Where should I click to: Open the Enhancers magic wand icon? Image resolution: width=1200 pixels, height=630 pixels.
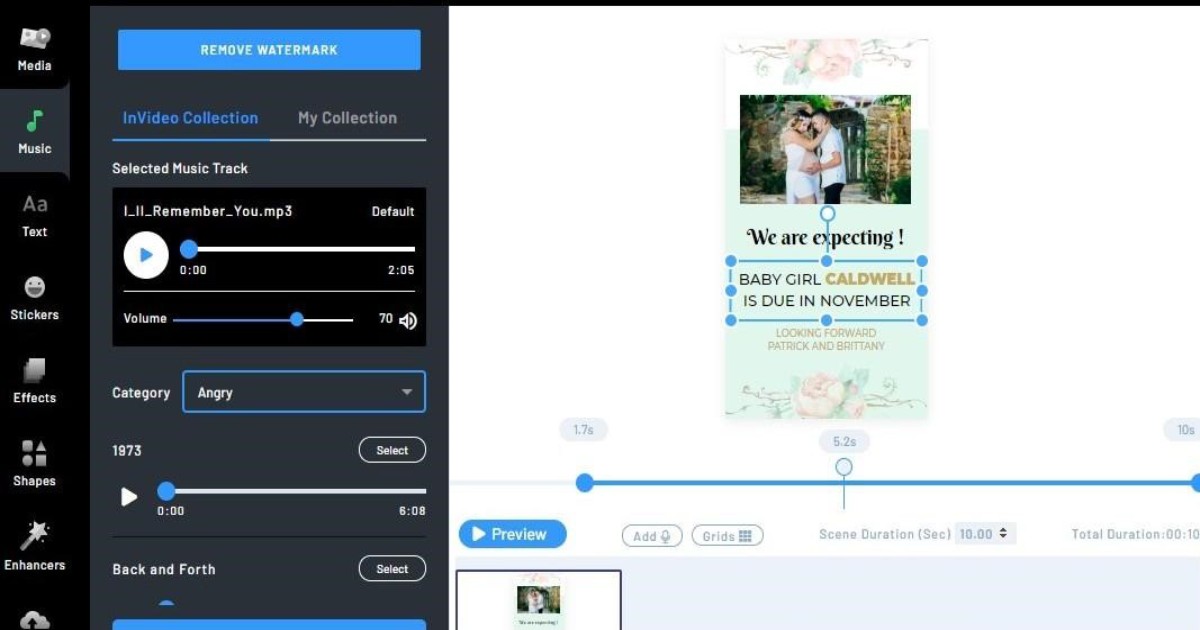tap(34, 537)
